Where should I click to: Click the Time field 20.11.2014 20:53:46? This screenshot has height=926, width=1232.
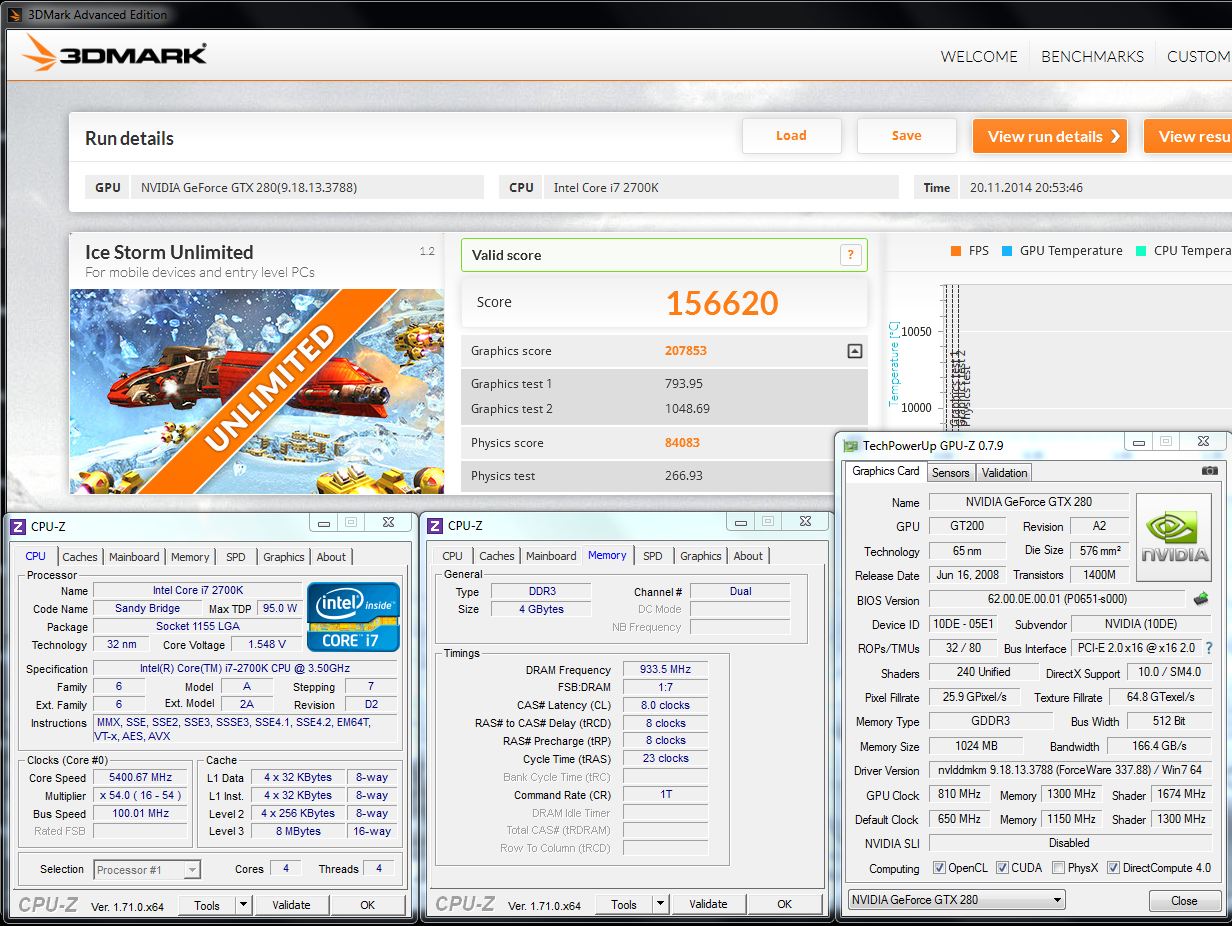coord(1095,187)
